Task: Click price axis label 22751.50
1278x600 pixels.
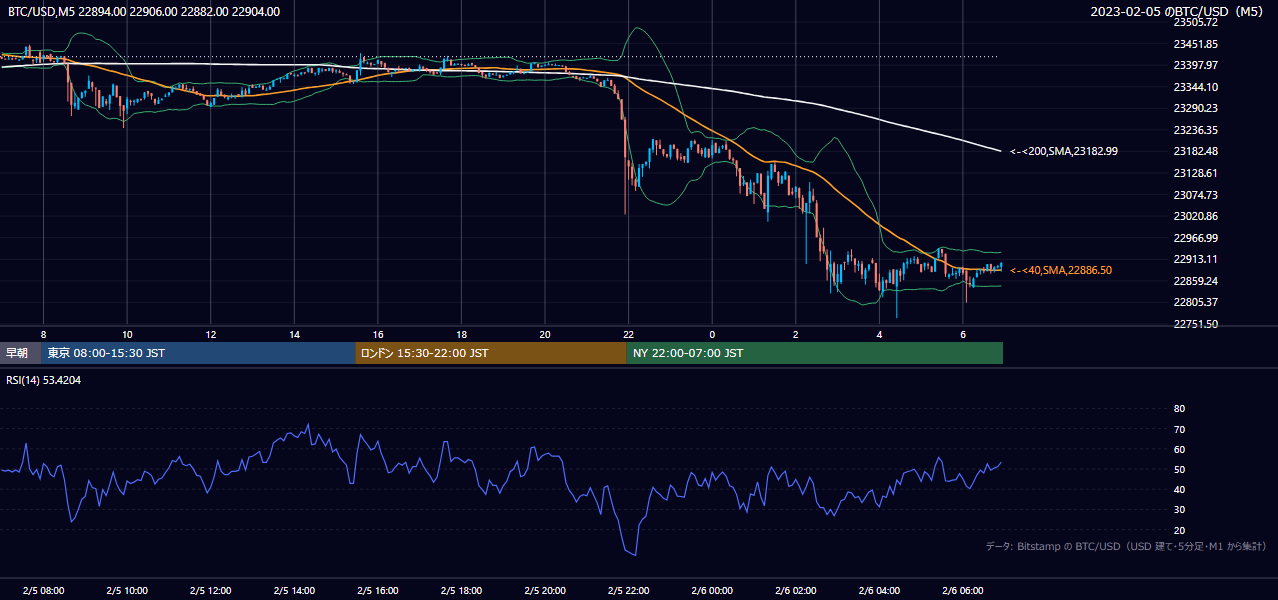Action: pos(1195,324)
